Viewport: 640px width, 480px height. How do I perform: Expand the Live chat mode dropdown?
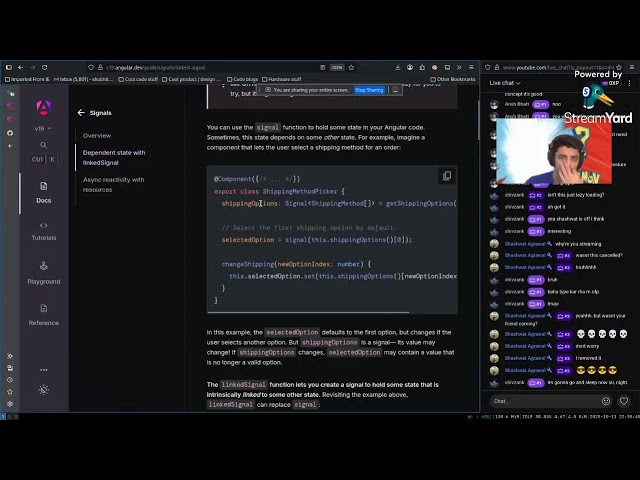[x=505, y=83]
